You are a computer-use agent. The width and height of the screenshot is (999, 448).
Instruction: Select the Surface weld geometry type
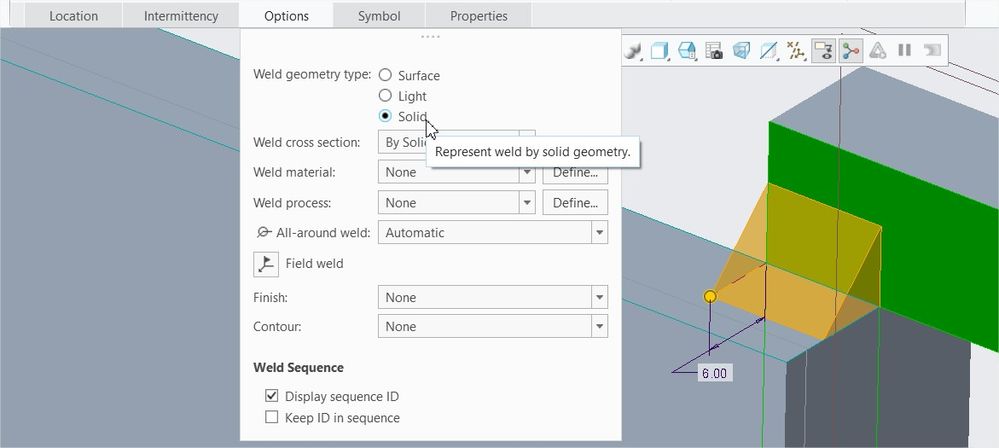pyautogui.click(x=385, y=75)
